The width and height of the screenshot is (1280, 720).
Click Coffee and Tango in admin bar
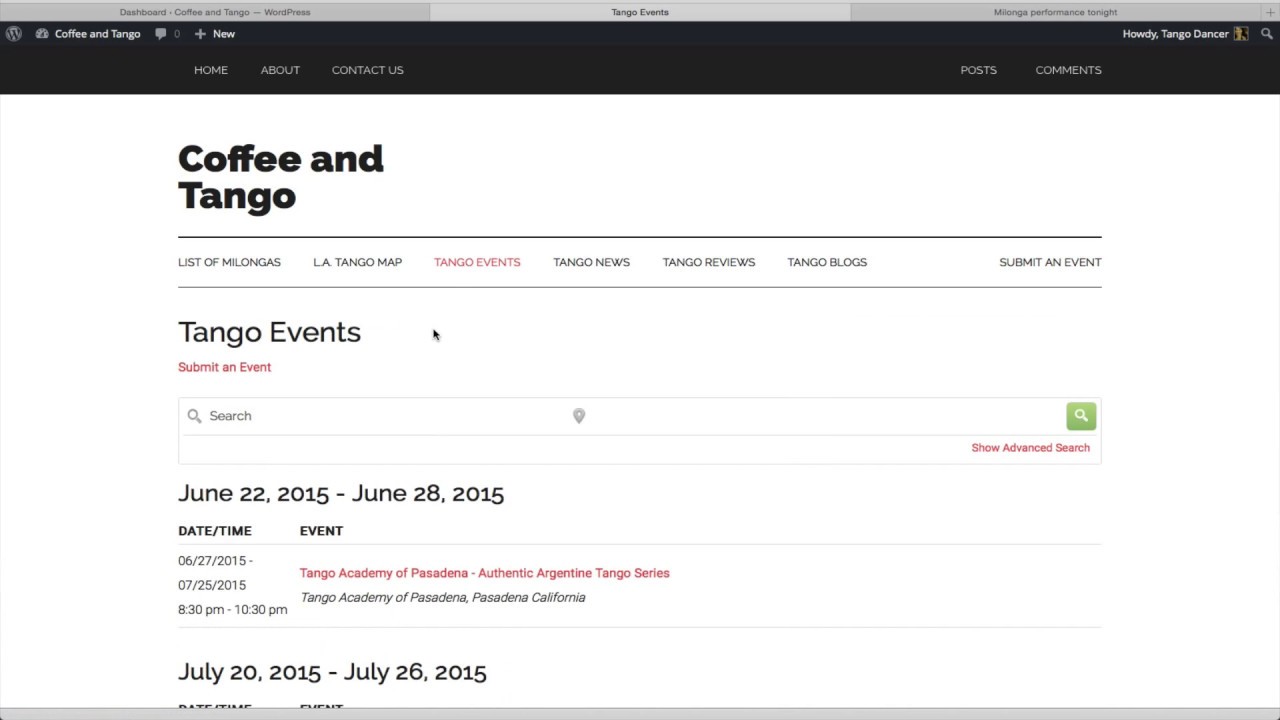[97, 34]
